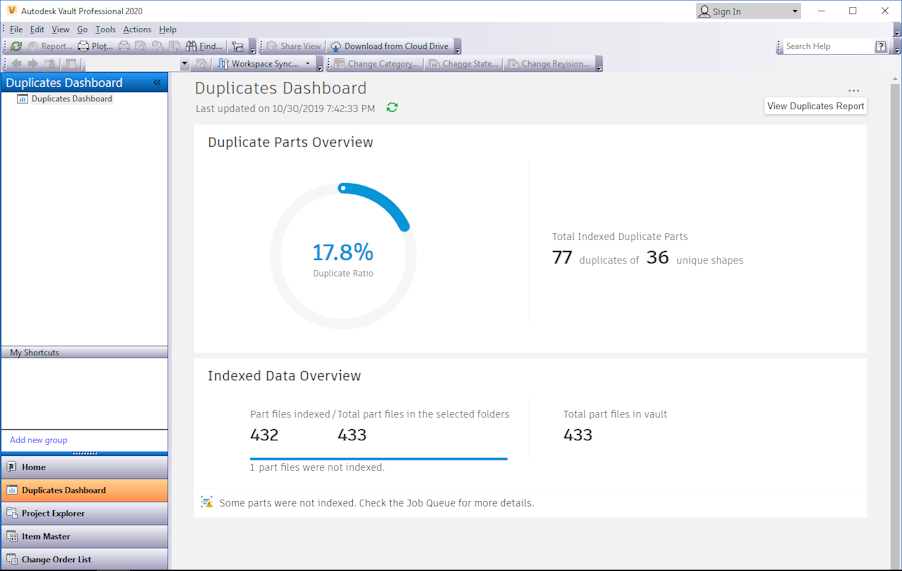
Task: Click Add new group link
Action: [39, 440]
